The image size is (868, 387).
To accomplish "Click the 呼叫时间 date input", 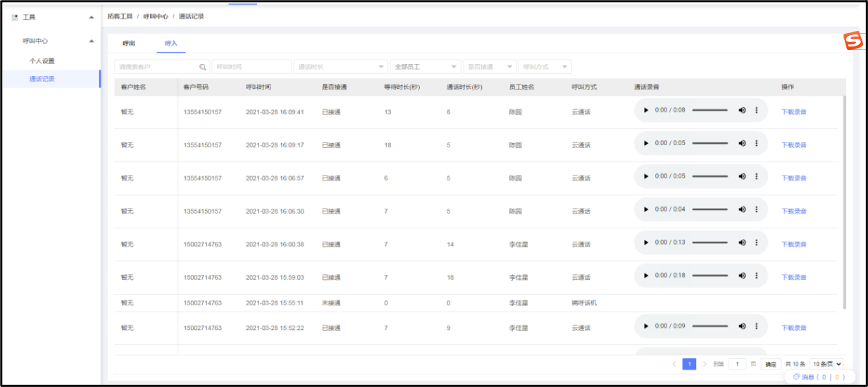I will click(x=251, y=67).
